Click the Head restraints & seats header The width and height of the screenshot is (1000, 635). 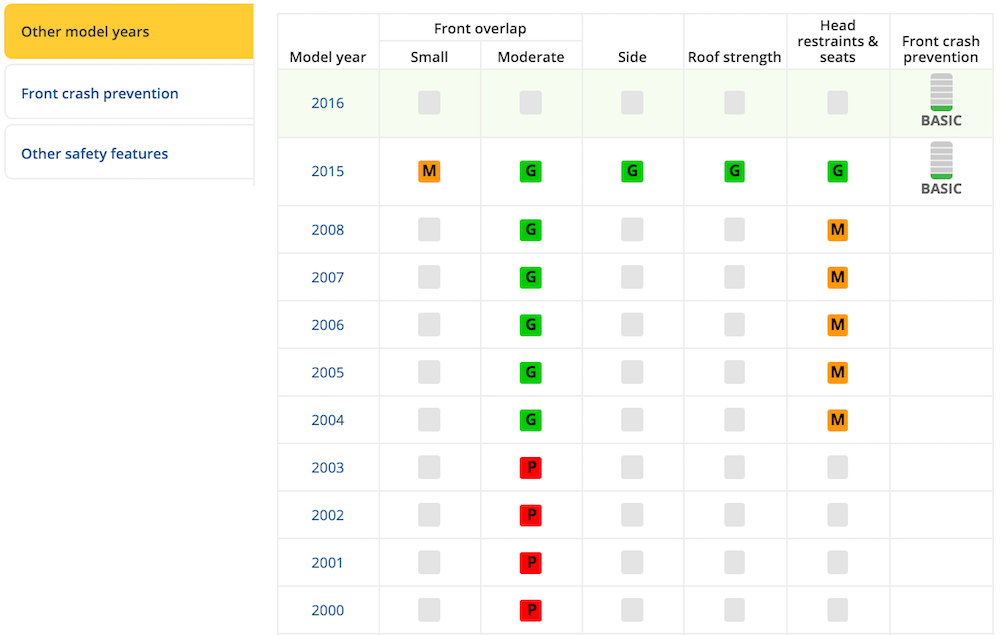coord(837,41)
